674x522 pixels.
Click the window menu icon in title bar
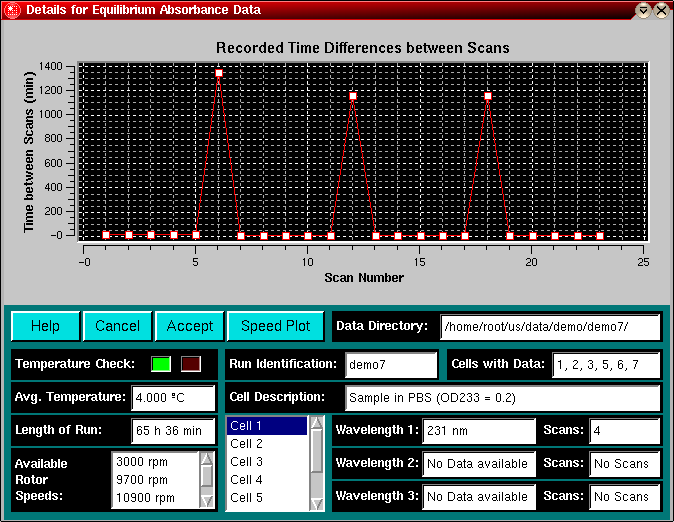coord(12,10)
